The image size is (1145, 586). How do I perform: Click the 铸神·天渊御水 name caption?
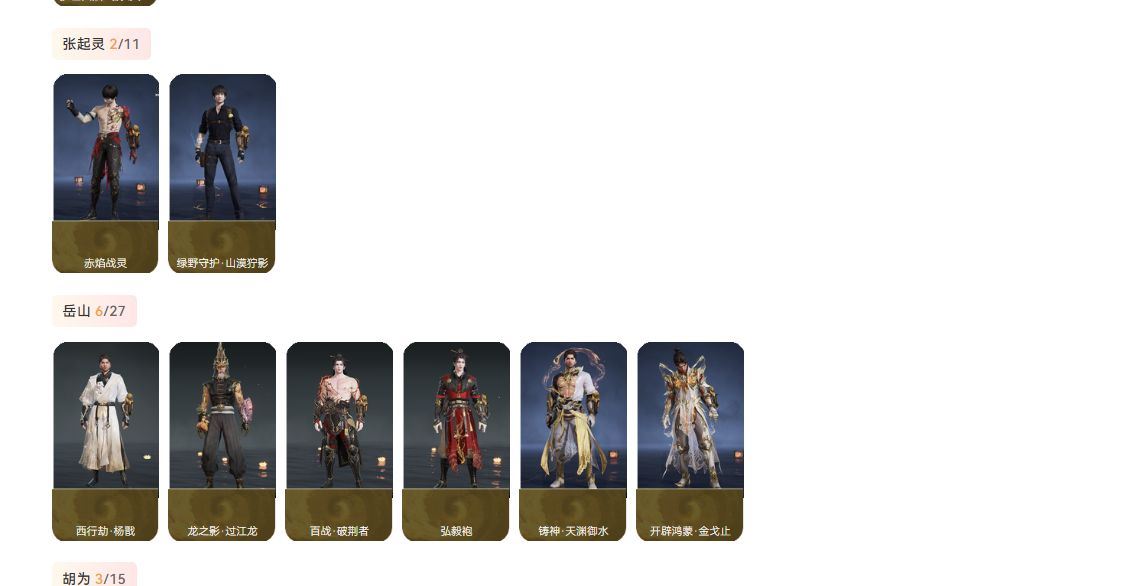point(572,531)
